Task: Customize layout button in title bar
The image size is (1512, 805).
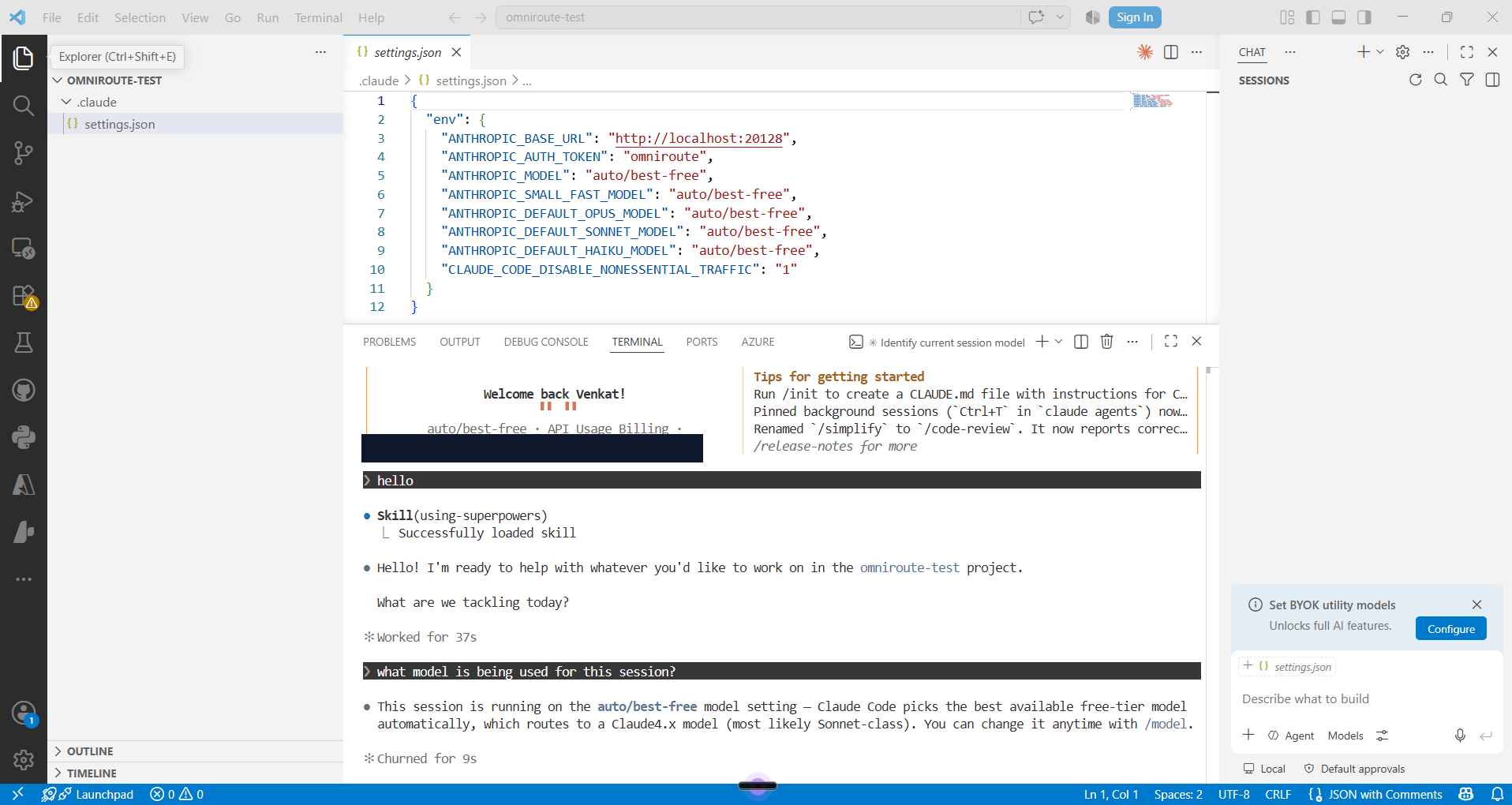Action: pyautogui.click(x=1287, y=17)
